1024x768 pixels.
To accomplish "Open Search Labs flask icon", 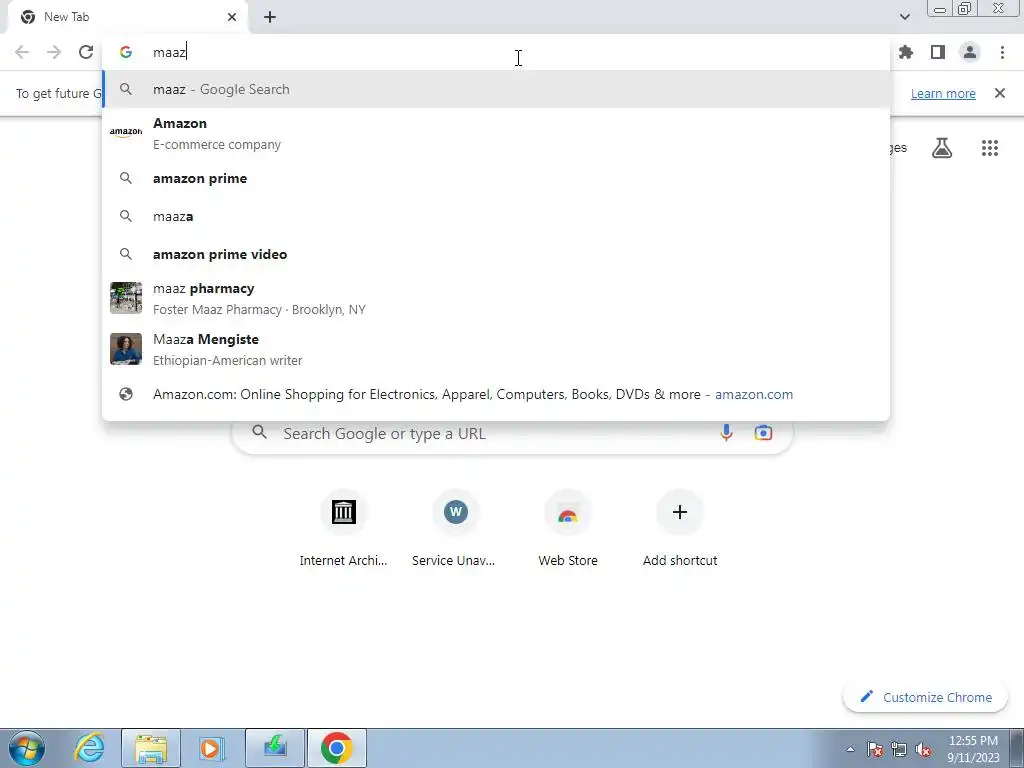I will click(942, 148).
